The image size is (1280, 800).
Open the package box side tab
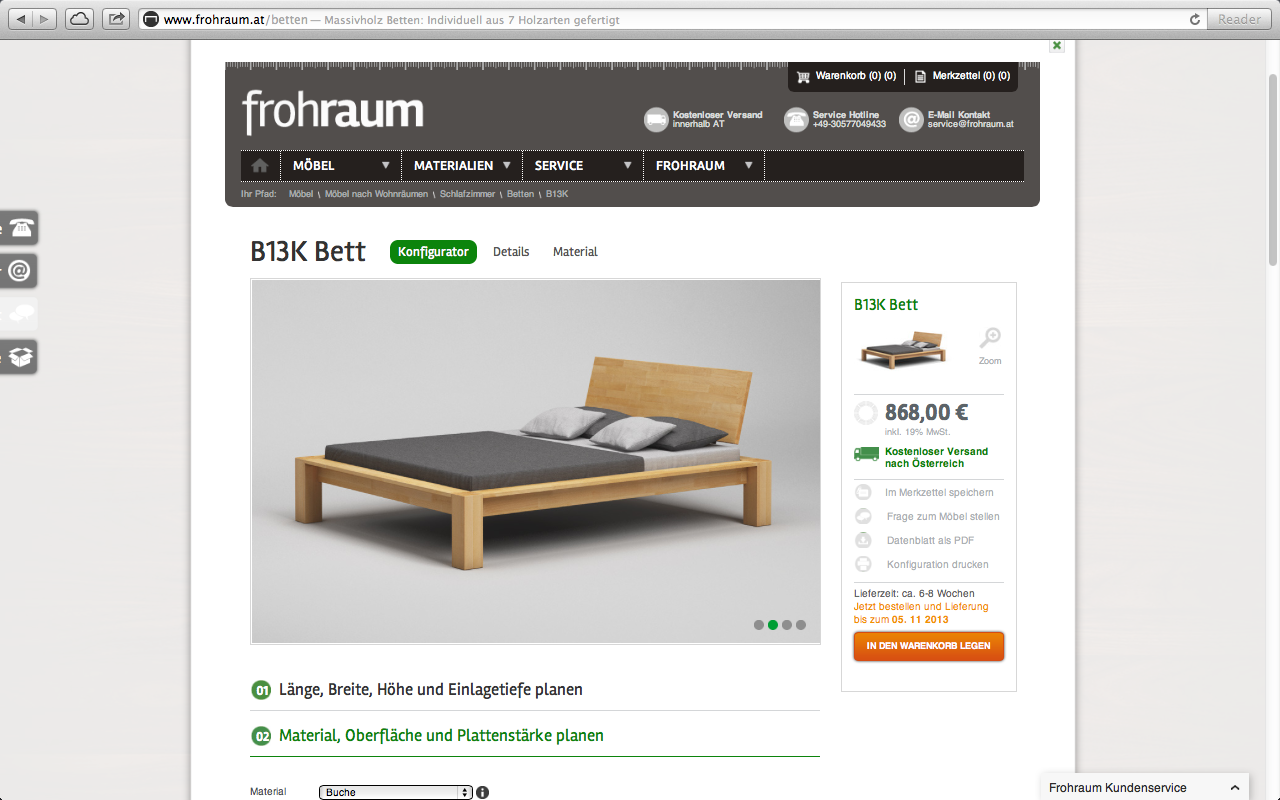tap(19, 357)
